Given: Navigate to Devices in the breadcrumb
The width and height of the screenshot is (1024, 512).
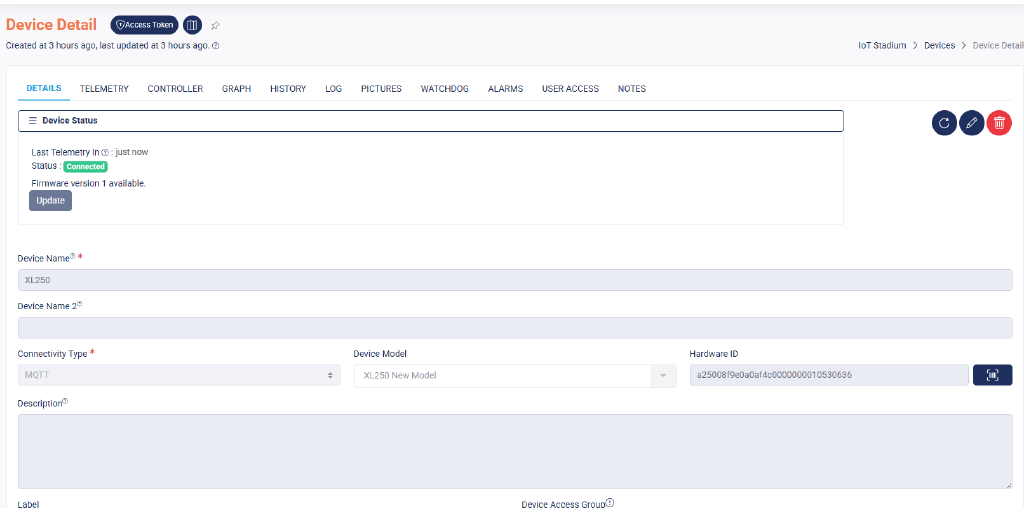Looking at the screenshot, I should click(x=939, y=46).
